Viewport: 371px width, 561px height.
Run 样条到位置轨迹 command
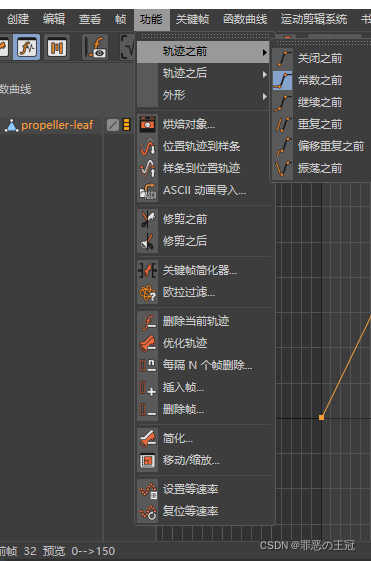coord(204,168)
